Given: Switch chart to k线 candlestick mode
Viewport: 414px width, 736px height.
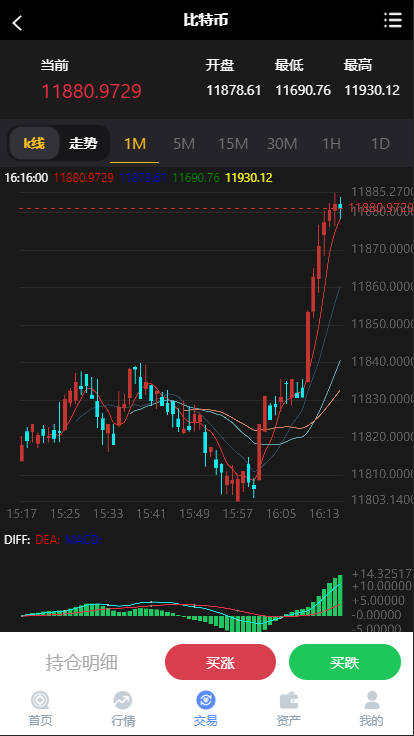Looking at the screenshot, I should 34,143.
